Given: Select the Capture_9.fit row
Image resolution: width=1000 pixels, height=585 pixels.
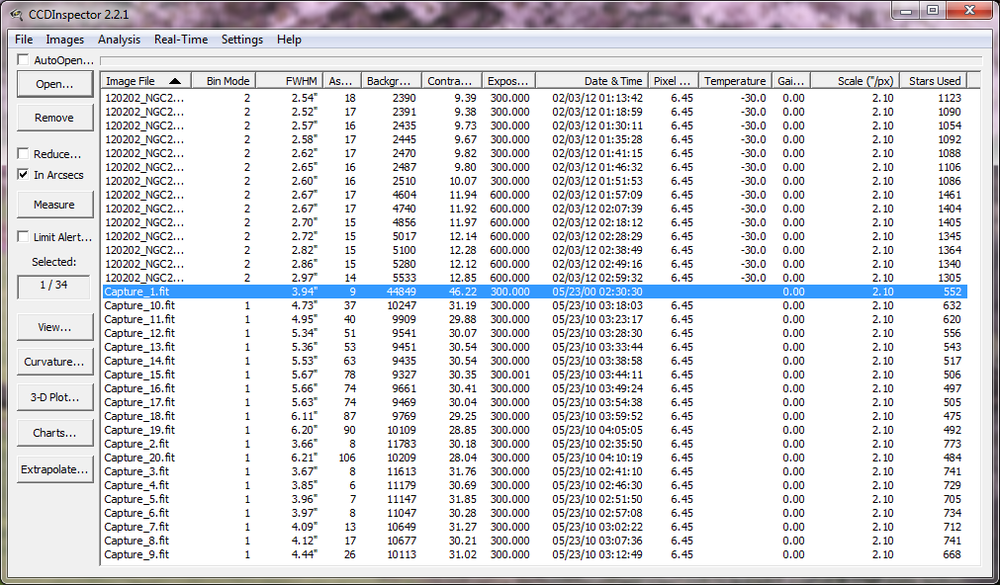Looking at the screenshot, I should 535,554.
